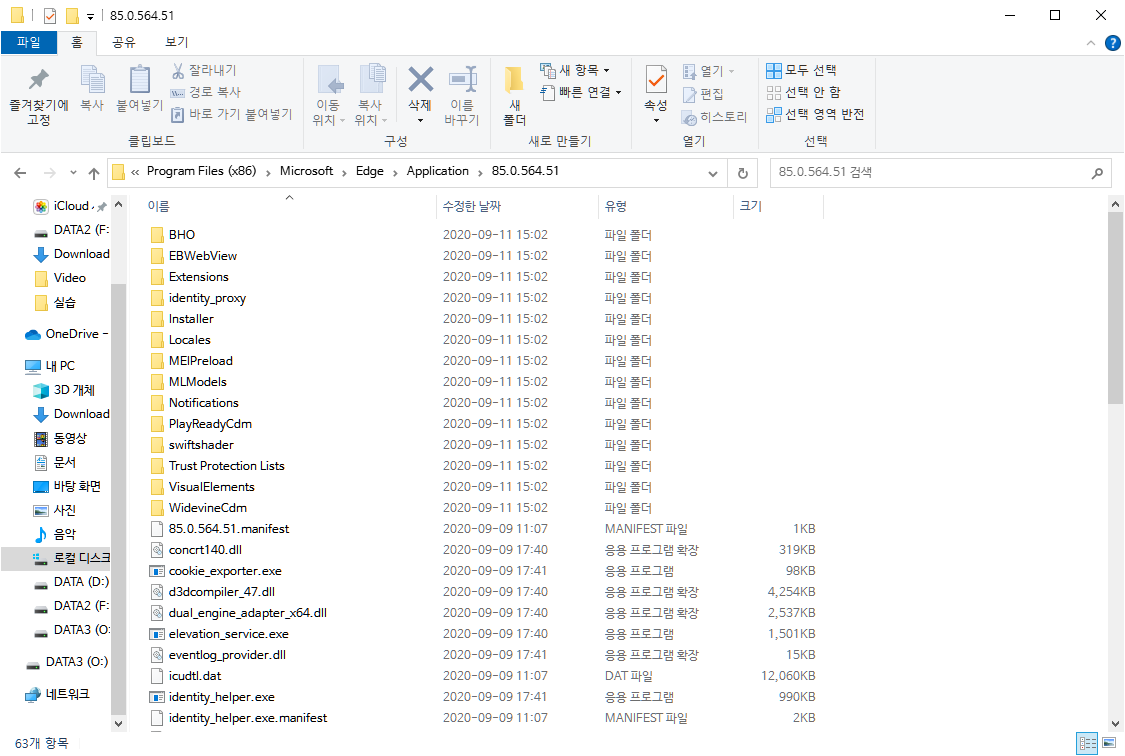Image resolution: width=1125 pixels, height=756 pixels.
Task: Click the 붙여넣기 (Paste) icon
Action: (x=140, y=88)
